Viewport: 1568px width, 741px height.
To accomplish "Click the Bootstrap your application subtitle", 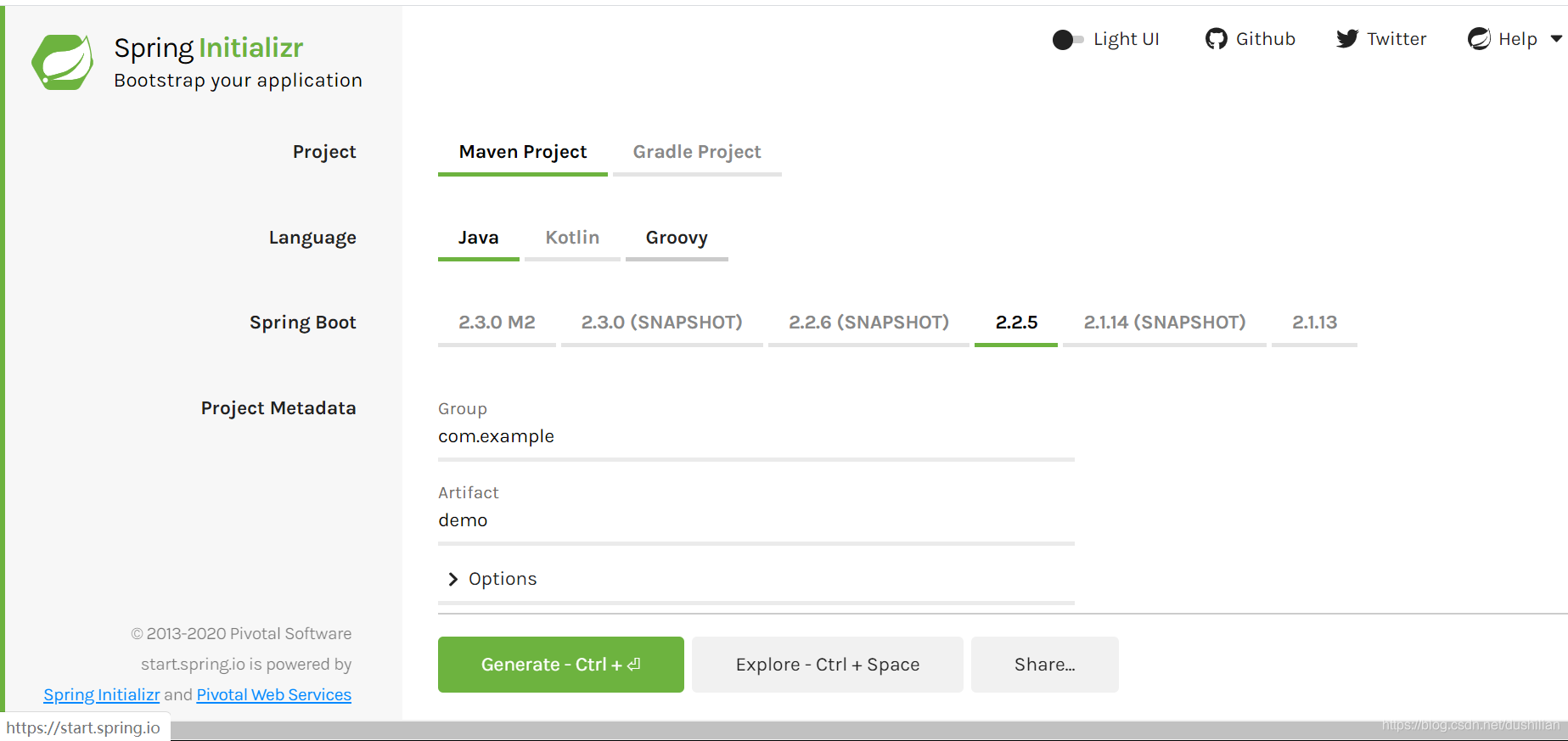I will coord(239,81).
